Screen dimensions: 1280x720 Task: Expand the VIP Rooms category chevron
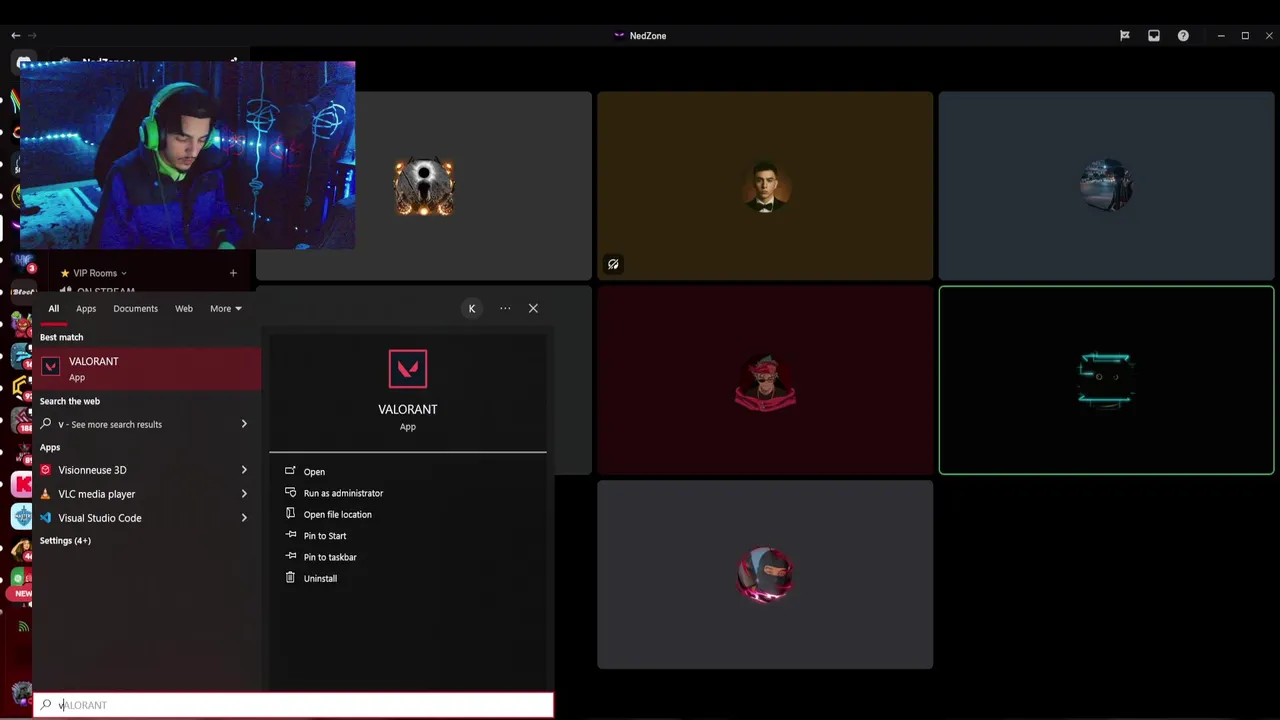124,273
